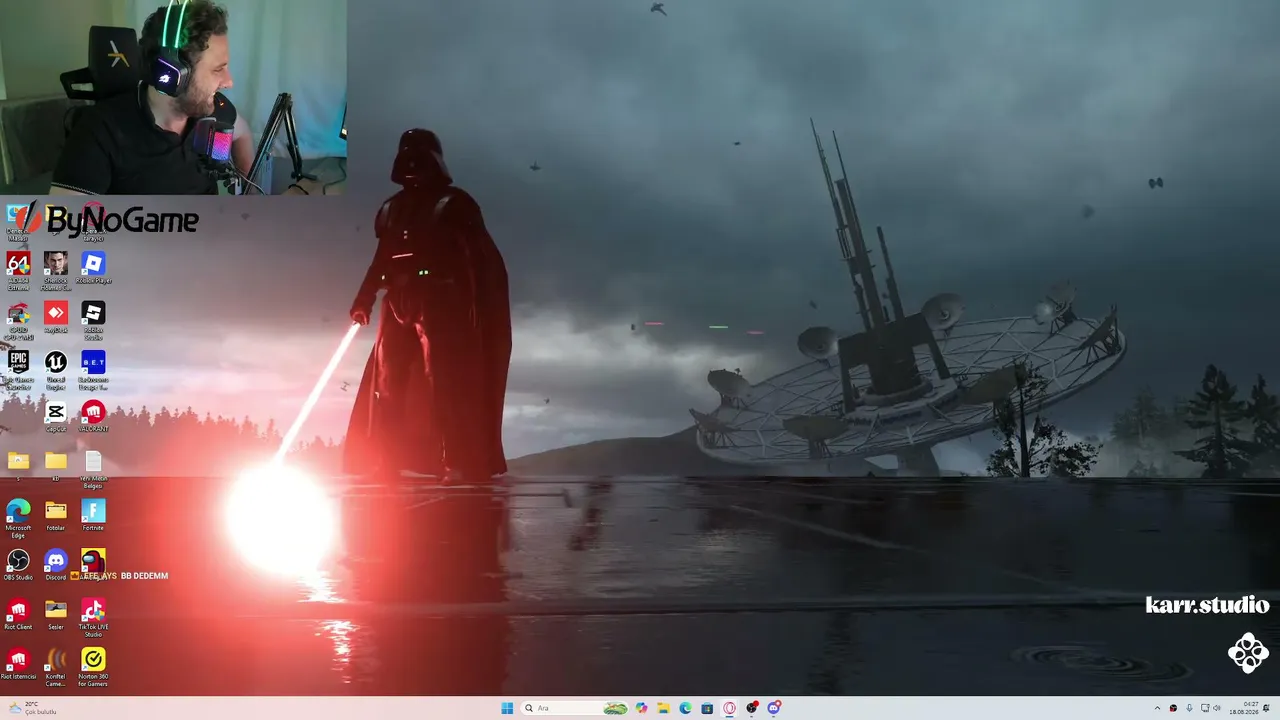Open the Sherlock Holmes game shortcut

[56, 268]
